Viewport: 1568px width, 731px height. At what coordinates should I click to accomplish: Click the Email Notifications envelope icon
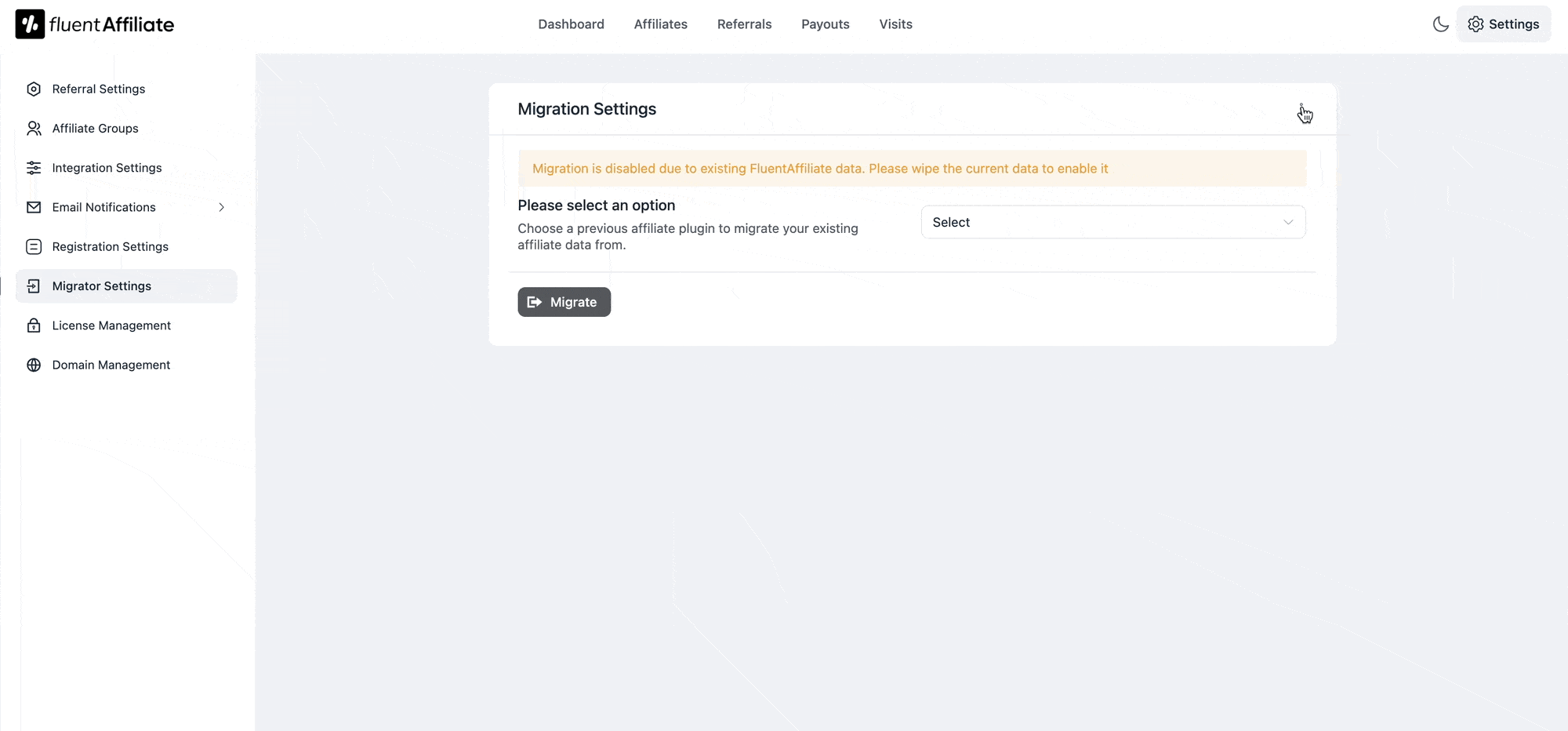pos(34,207)
